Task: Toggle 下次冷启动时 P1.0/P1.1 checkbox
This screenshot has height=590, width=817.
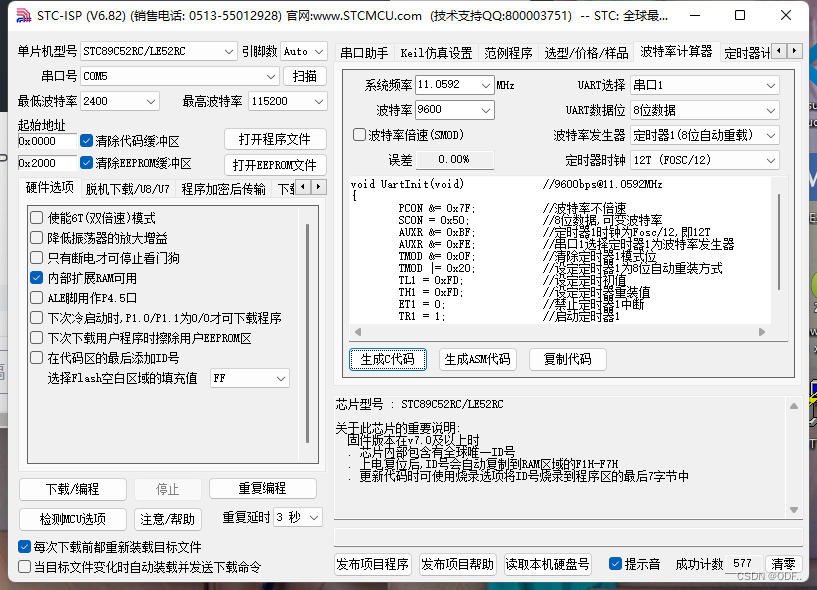Action: [x=36, y=317]
